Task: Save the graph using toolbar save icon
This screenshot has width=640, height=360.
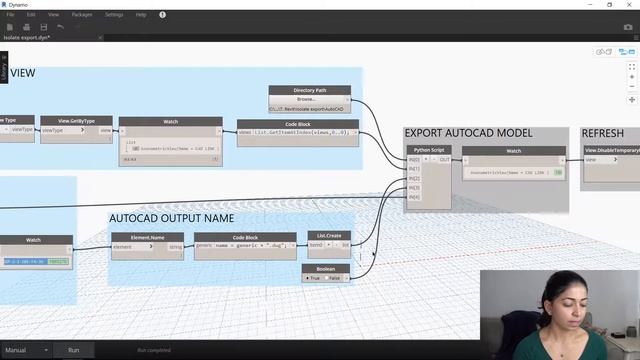Action: [x=44, y=27]
